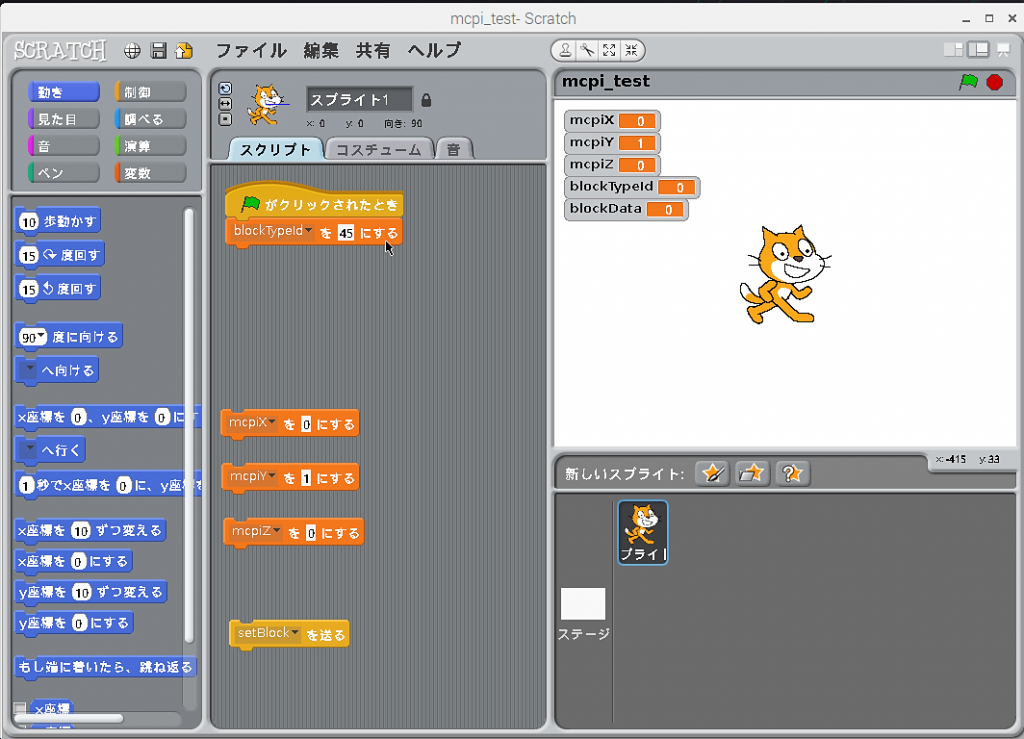This screenshot has height=739, width=1024.
Task: Open the blockTypeId variable dropdown
Action: point(309,232)
